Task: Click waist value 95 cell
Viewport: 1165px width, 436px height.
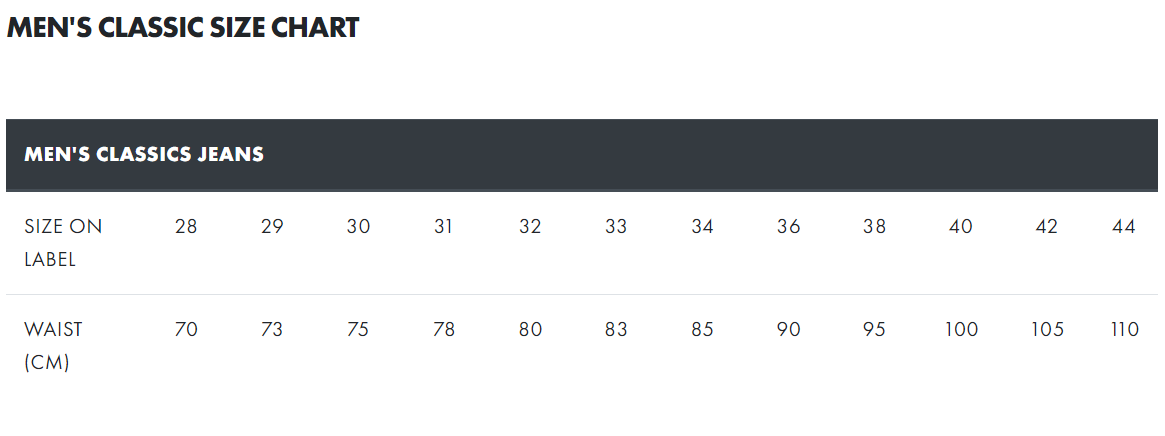Action: click(x=874, y=329)
